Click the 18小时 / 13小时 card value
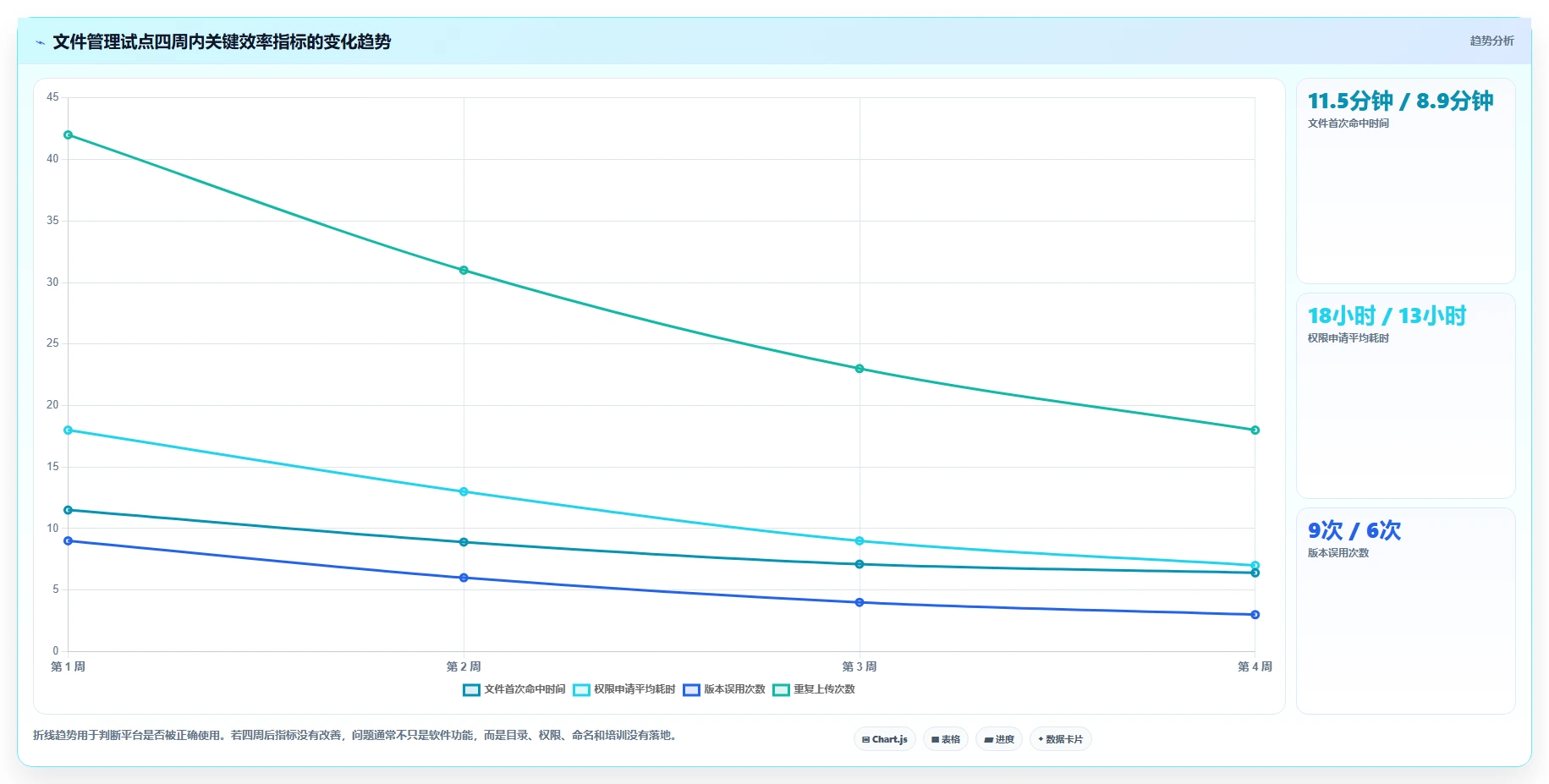The width and height of the screenshot is (1549, 784). [1387, 315]
